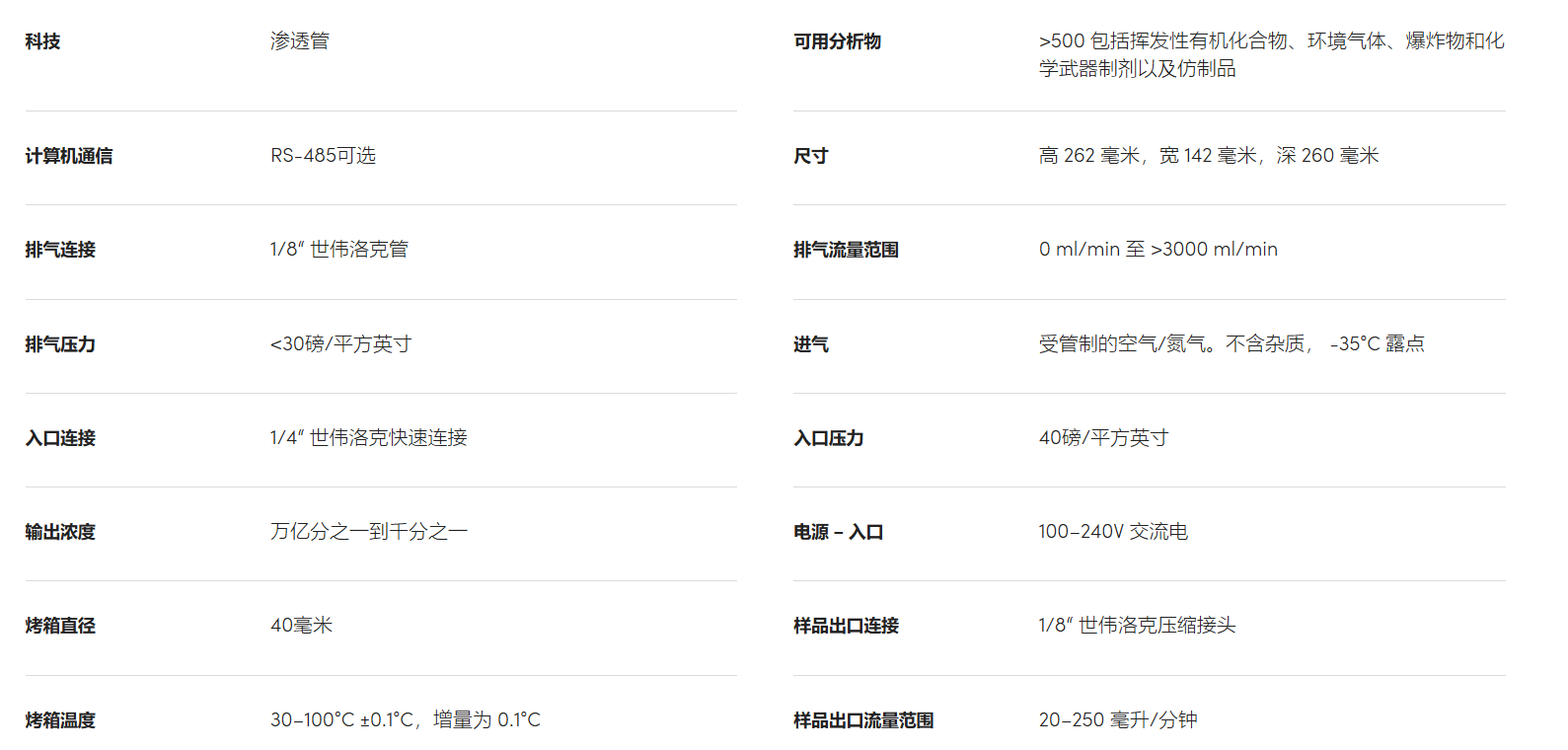Select the 排气压力 label
Image resolution: width=1568 pixels, height=750 pixels.
tap(60, 344)
